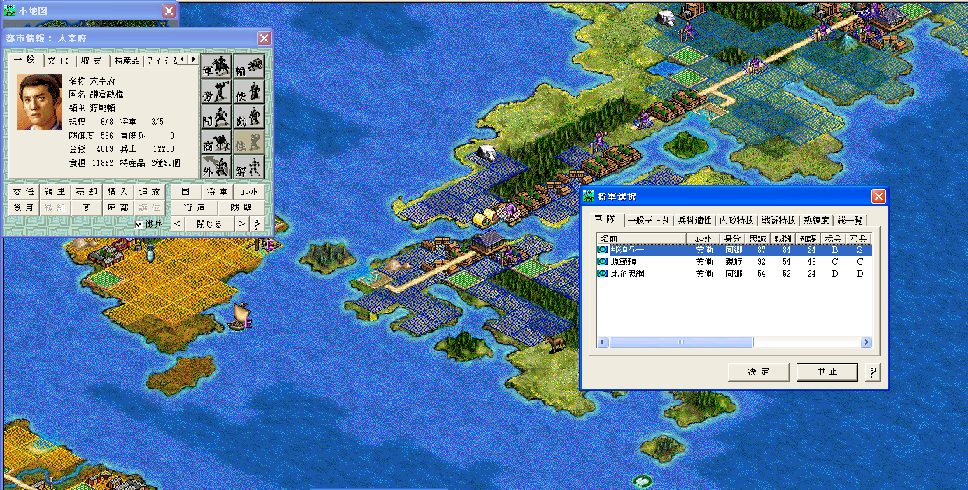
Task: Click the 輸 transport command icon
Action: click(249, 66)
